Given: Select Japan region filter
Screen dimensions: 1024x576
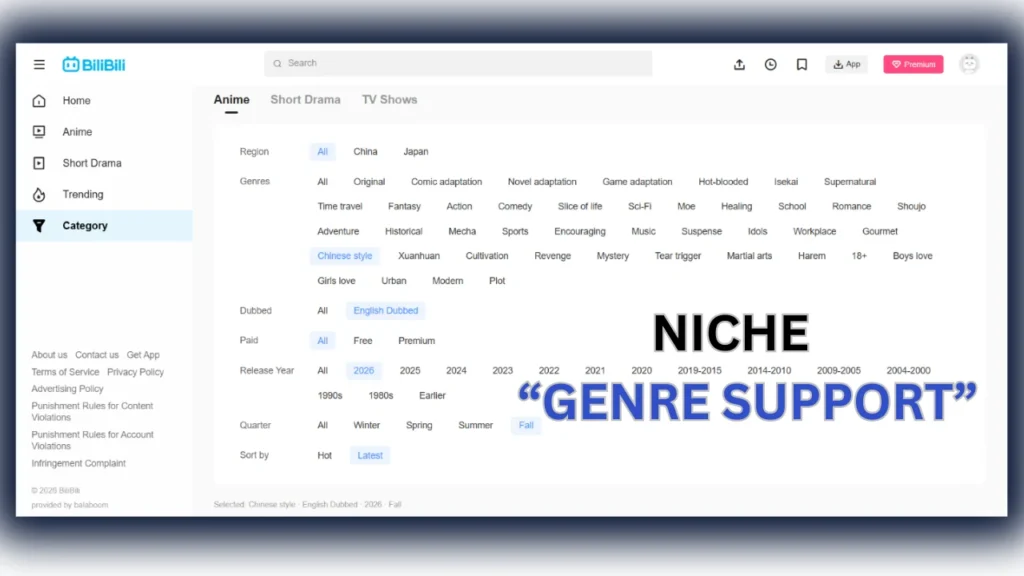Looking at the screenshot, I should [x=415, y=152].
